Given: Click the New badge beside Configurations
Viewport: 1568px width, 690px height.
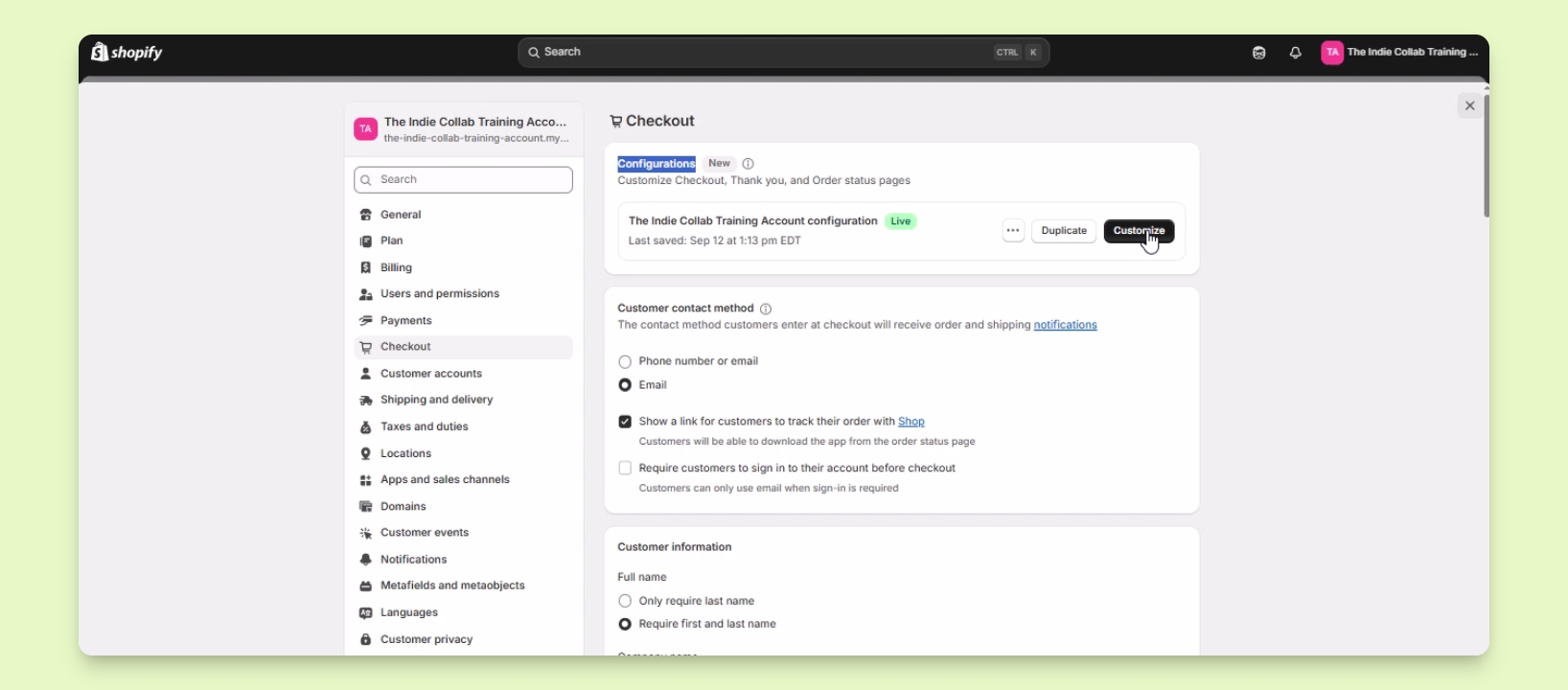Looking at the screenshot, I should (x=720, y=164).
